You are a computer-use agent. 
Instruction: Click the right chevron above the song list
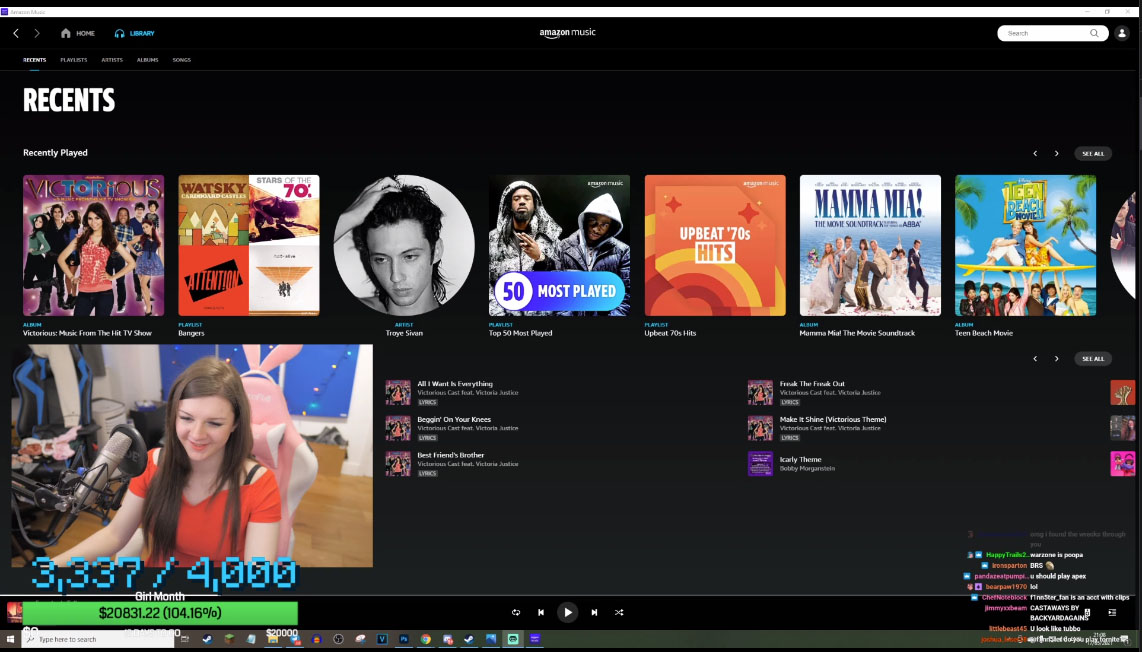[x=1057, y=359]
